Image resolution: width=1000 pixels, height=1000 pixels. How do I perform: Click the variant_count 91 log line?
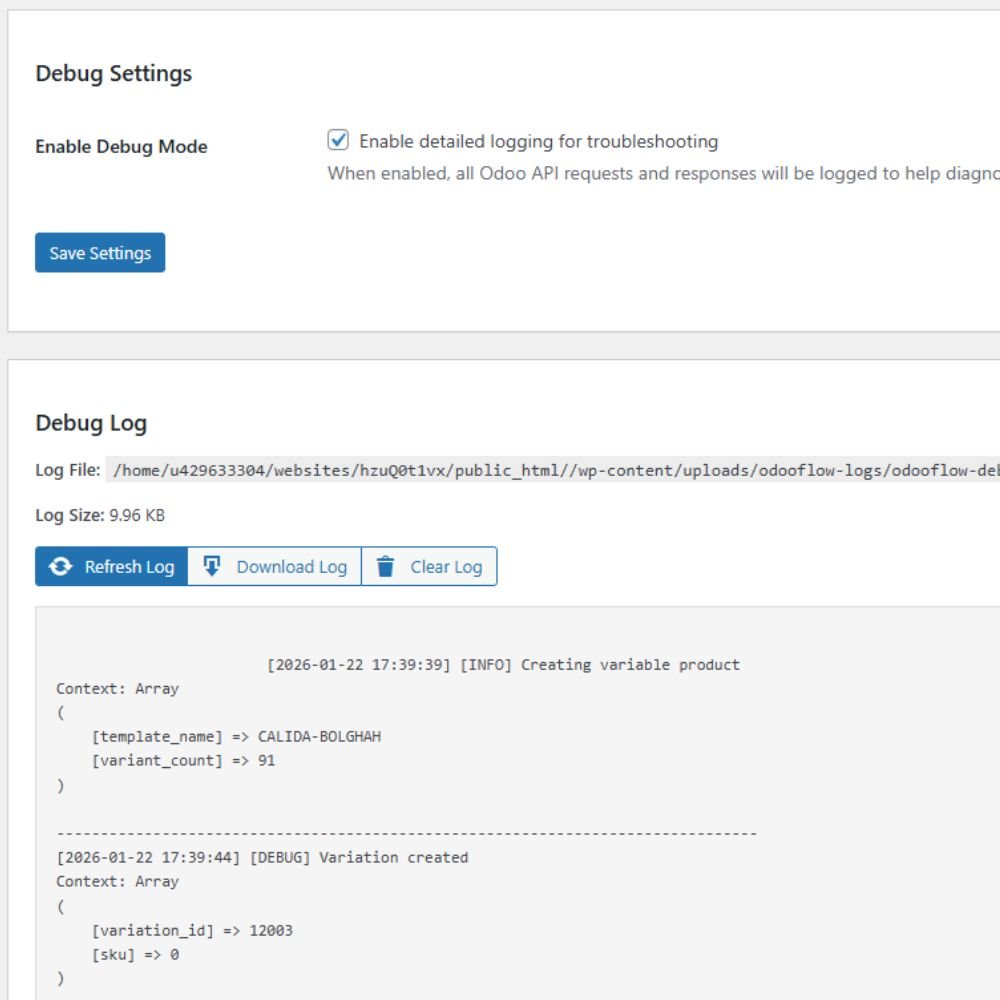tap(183, 761)
